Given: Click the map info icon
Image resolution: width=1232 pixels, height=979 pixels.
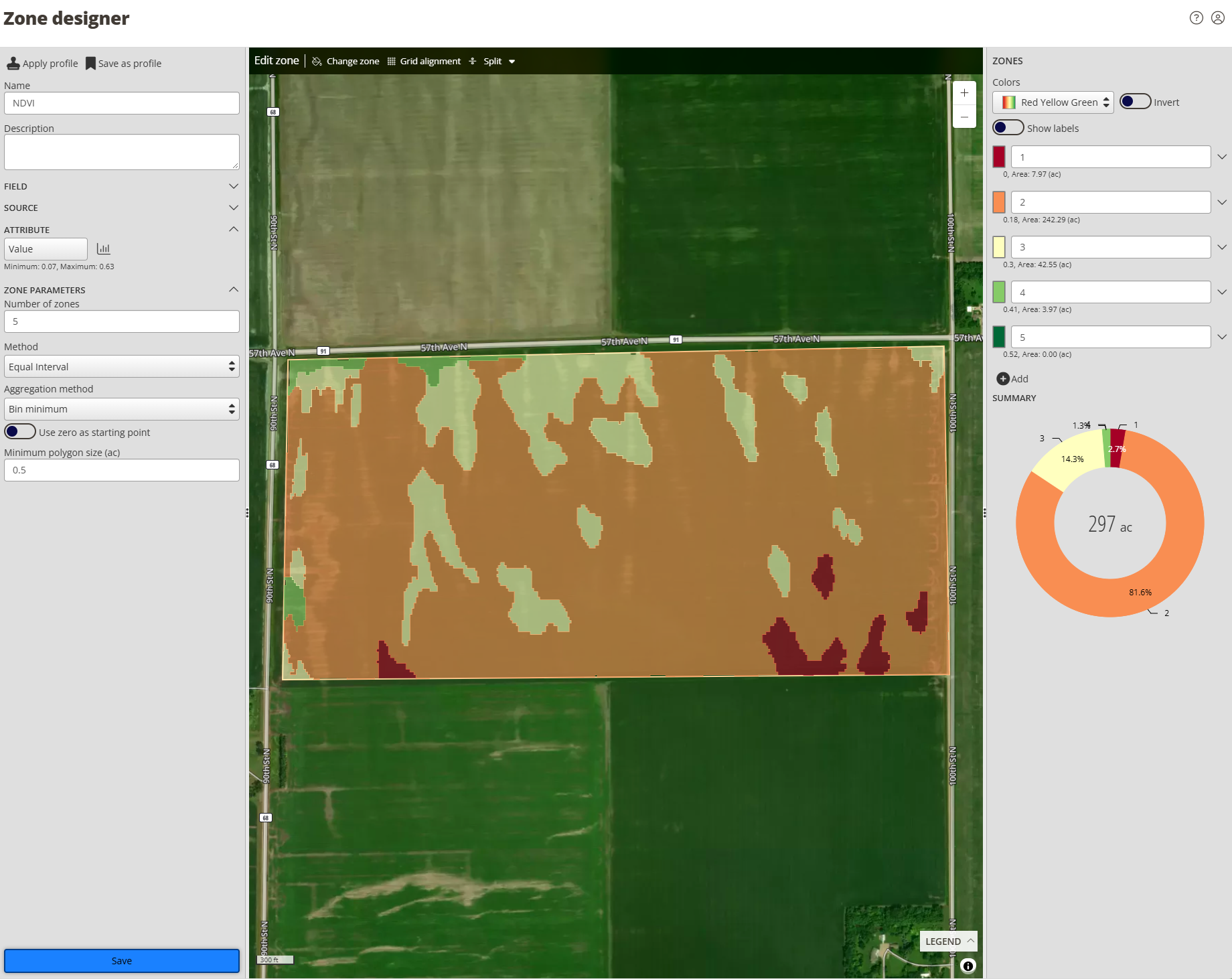Looking at the screenshot, I should click(x=968, y=966).
